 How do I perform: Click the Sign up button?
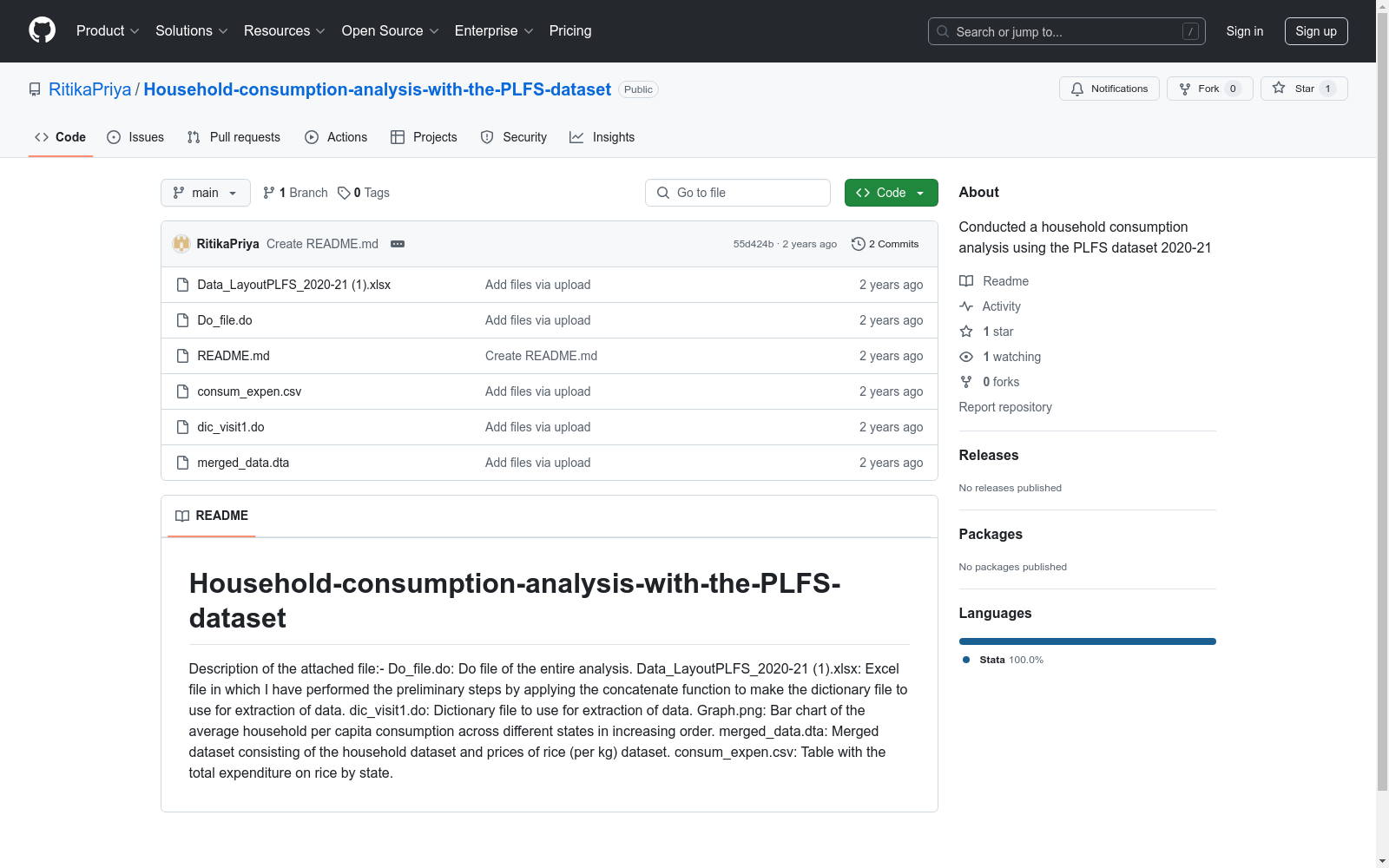click(1316, 31)
